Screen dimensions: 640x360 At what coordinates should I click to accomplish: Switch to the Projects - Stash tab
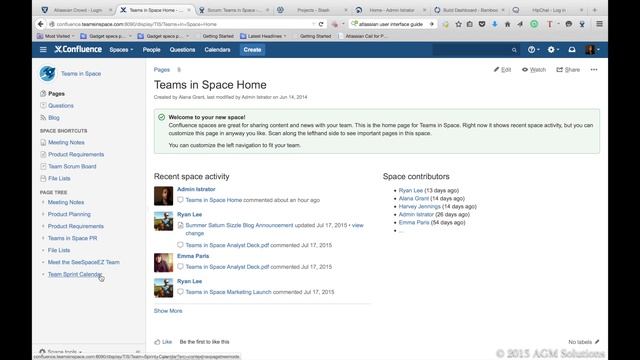click(x=312, y=10)
